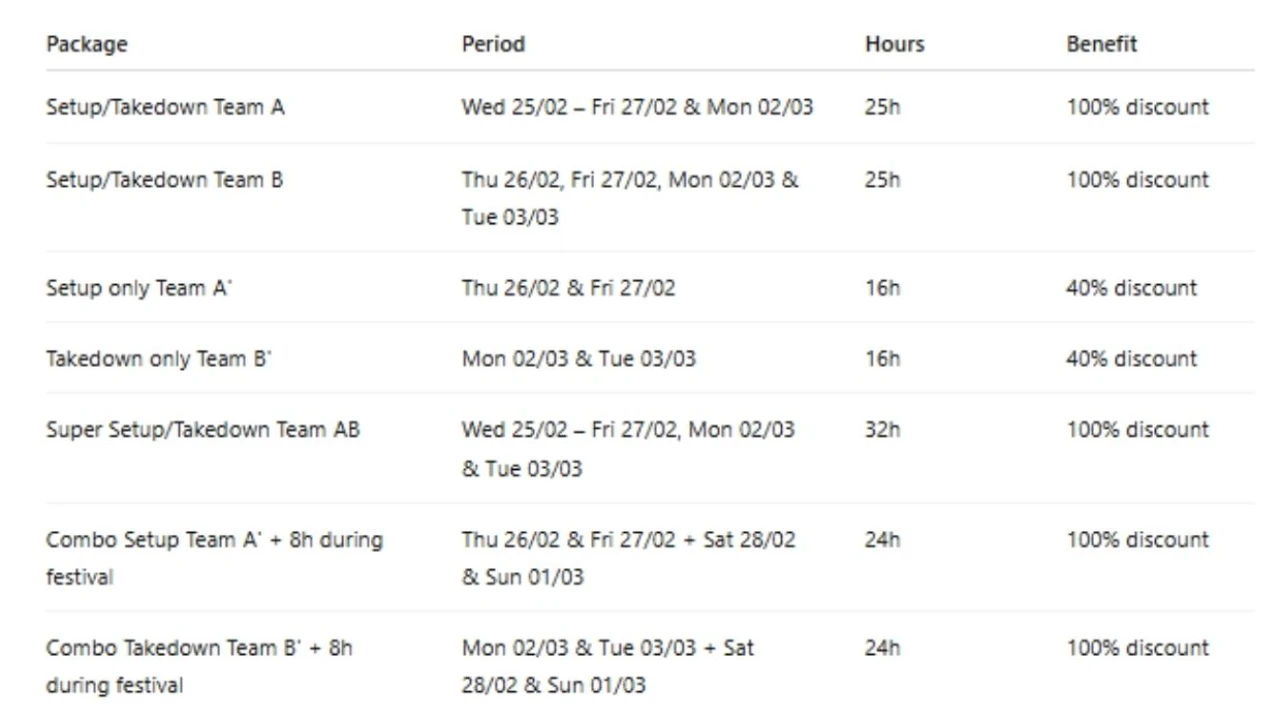Screen dimensions: 1280x720
Task: Click the Thu 26/02 & Fri 27/02 period cell
Action: (x=568, y=288)
